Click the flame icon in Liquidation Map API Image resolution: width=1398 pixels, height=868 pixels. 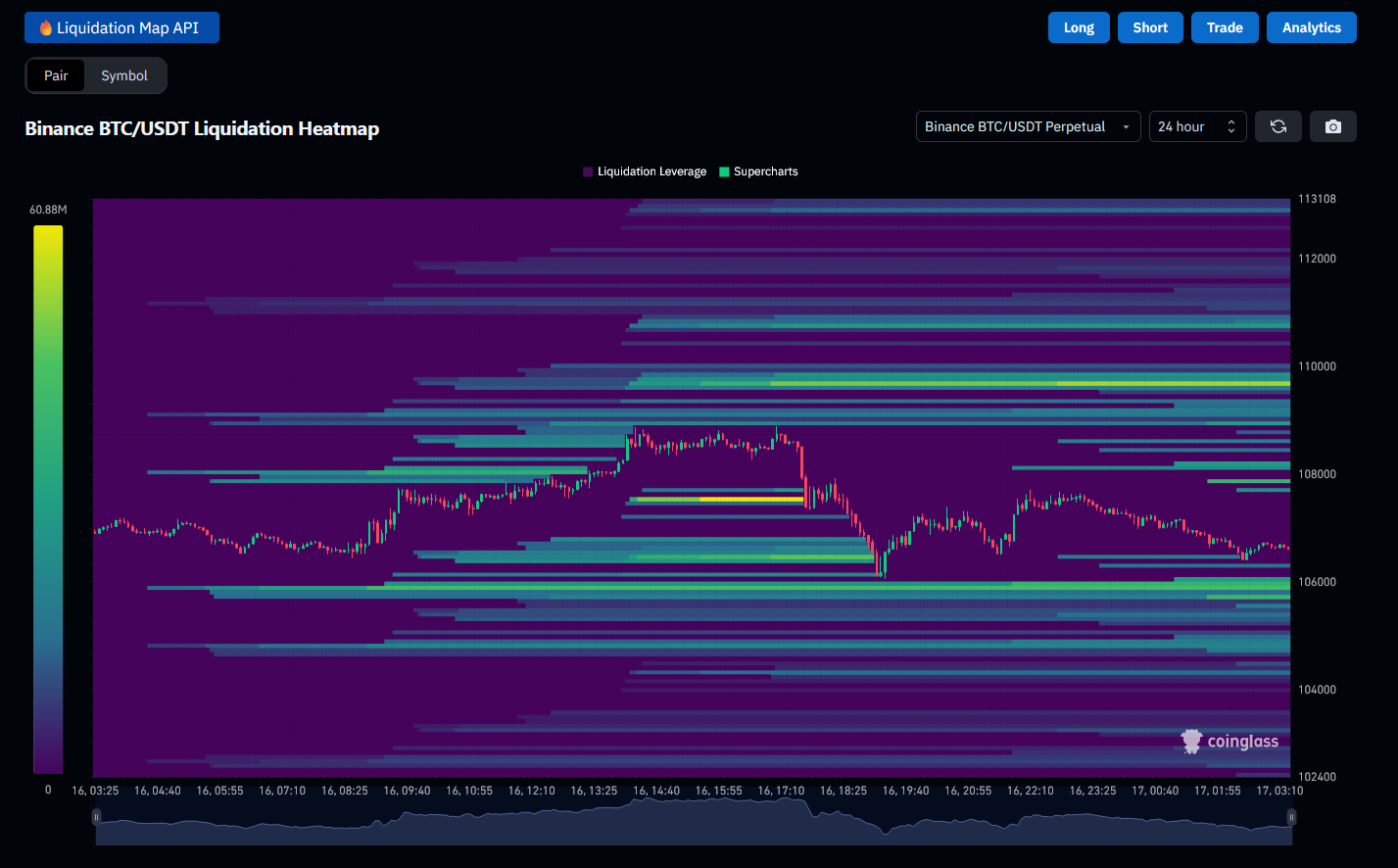coord(45,27)
